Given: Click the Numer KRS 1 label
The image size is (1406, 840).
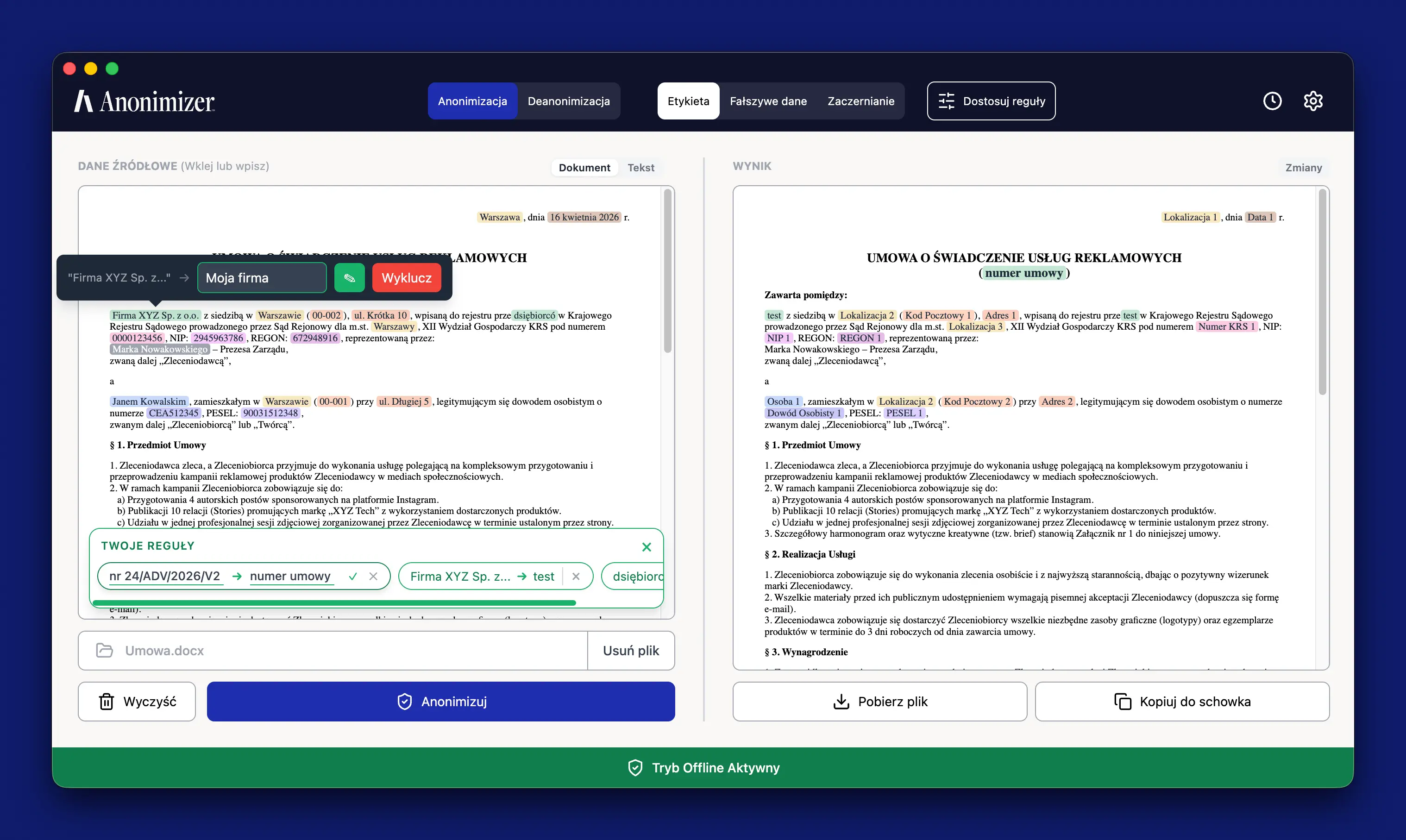Looking at the screenshot, I should pos(1226,326).
